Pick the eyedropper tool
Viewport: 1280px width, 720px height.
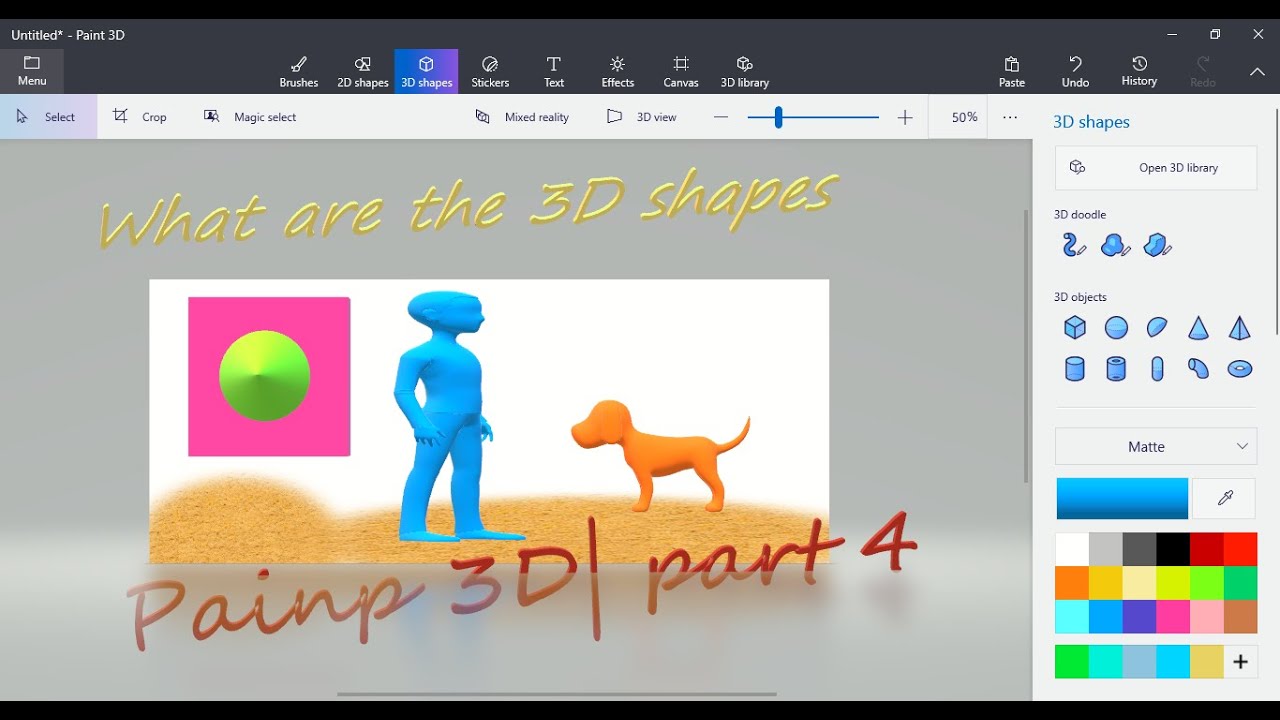[1224, 498]
